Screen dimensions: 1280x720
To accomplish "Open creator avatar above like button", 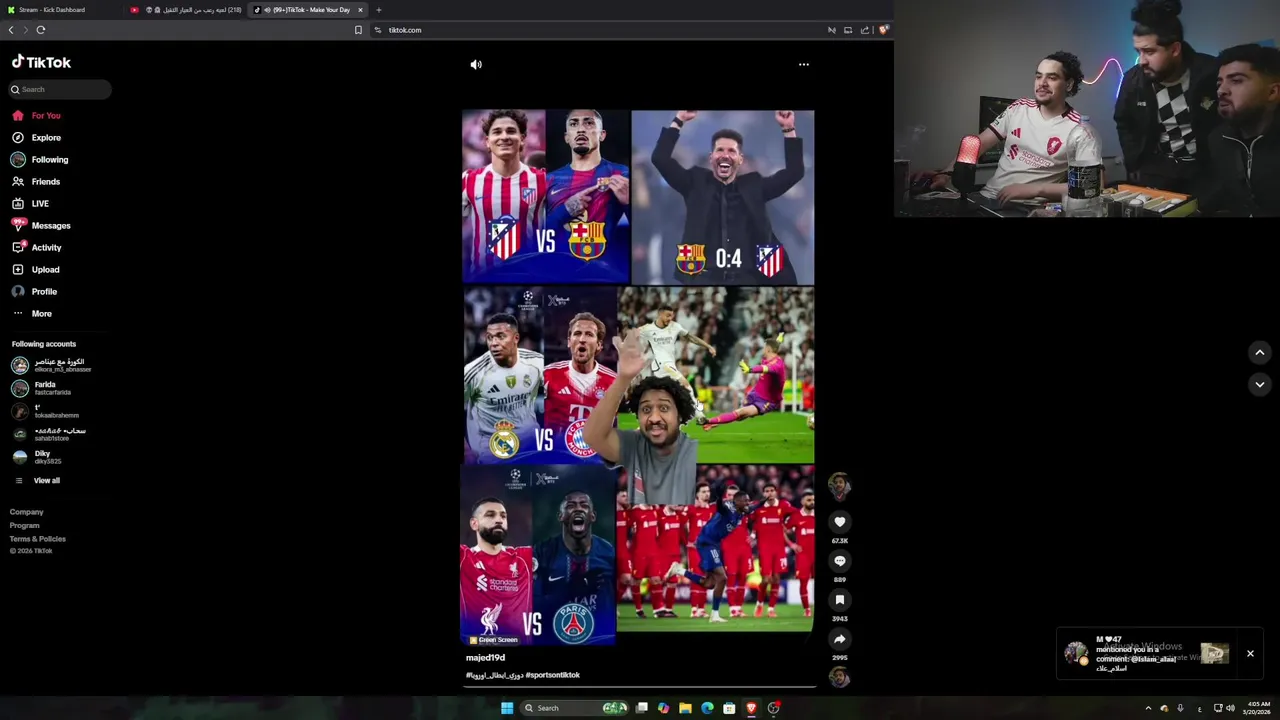I will click(x=839, y=486).
